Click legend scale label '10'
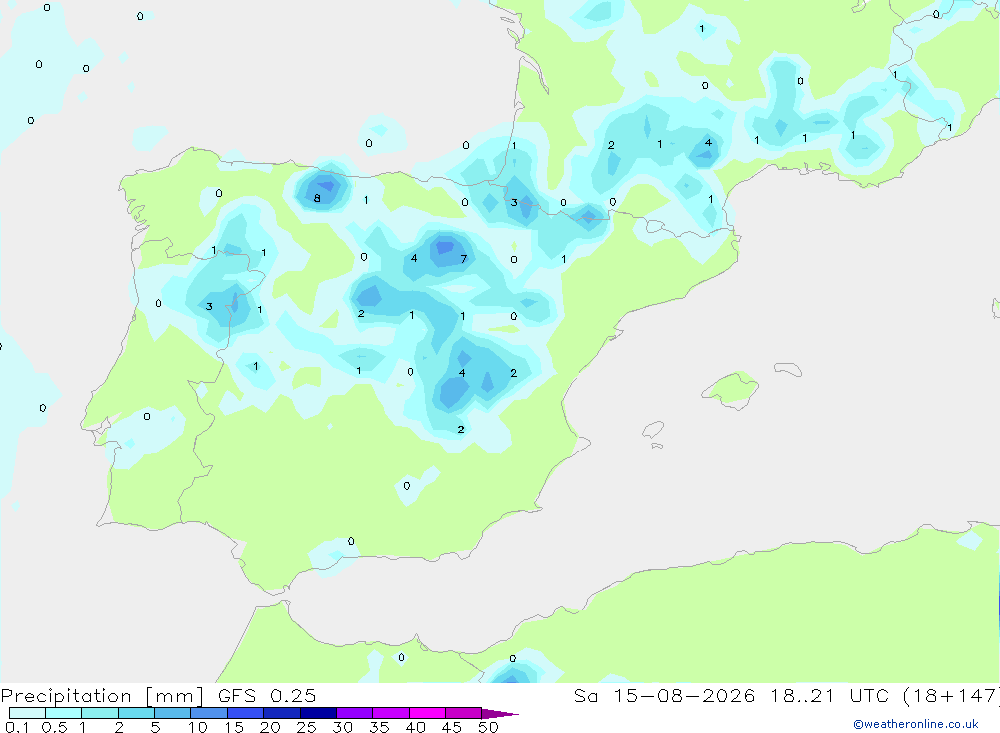 [x=197, y=727]
